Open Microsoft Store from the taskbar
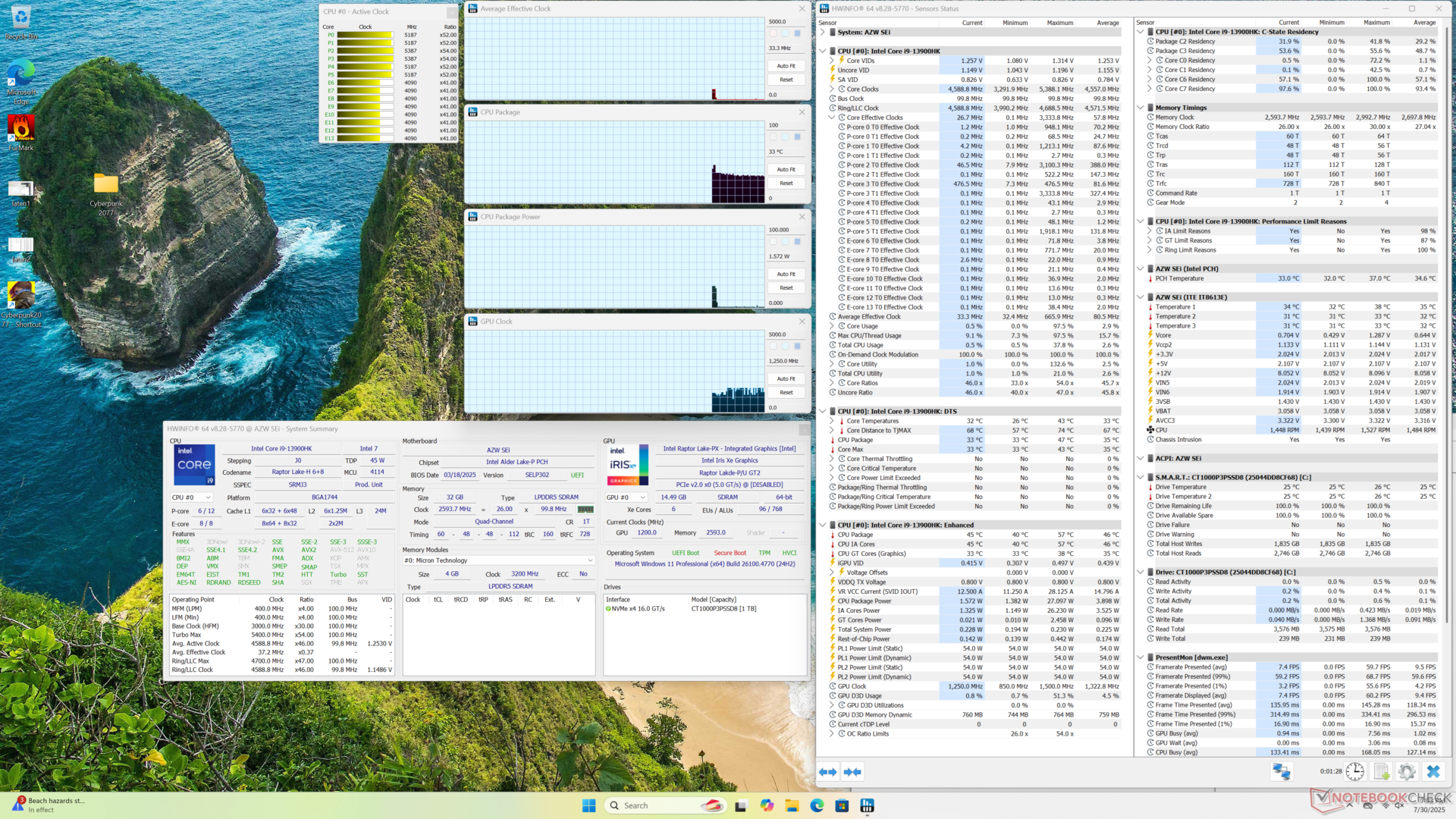 coord(842,805)
